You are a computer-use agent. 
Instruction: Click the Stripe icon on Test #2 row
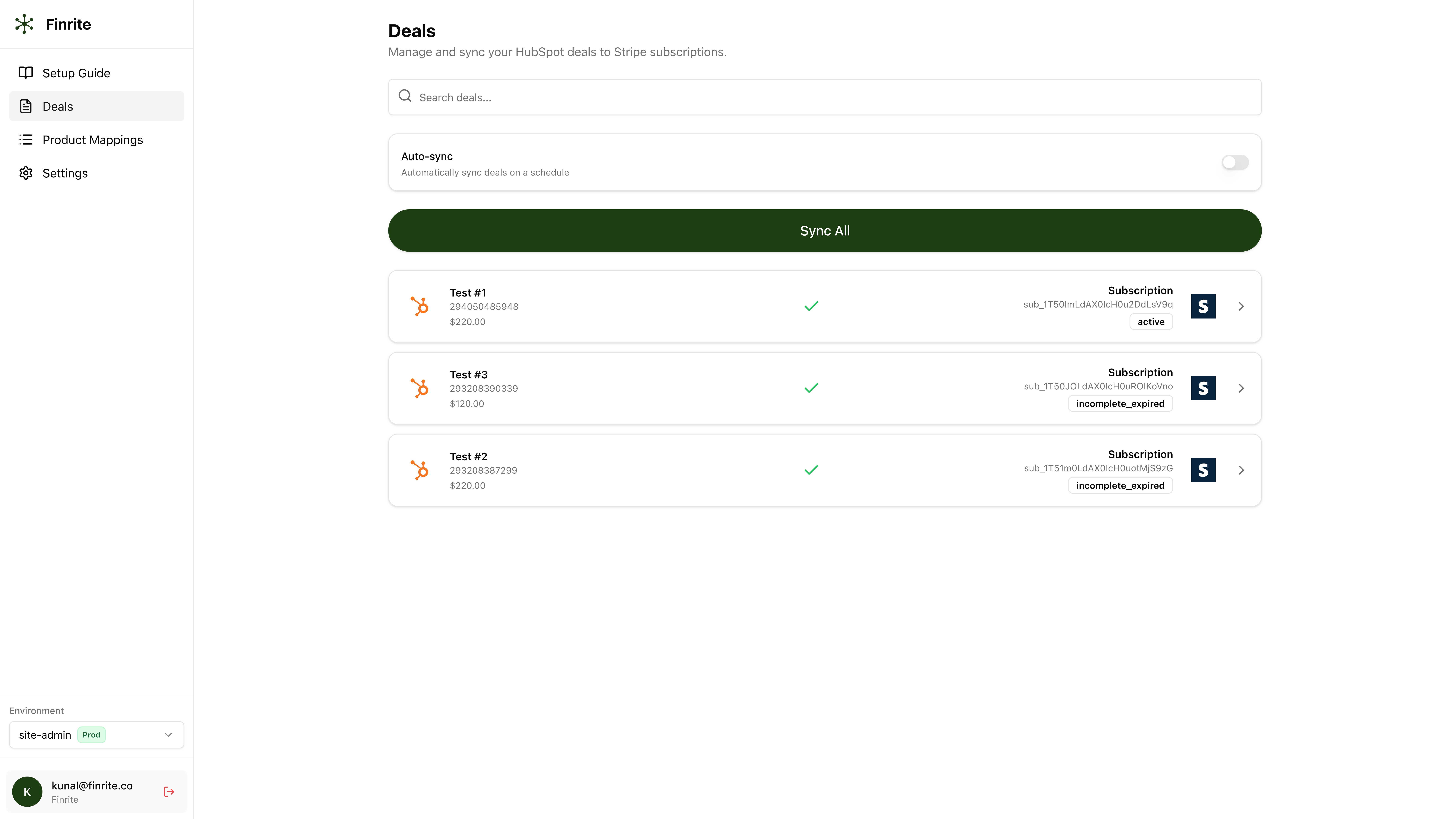click(x=1203, y=470)
